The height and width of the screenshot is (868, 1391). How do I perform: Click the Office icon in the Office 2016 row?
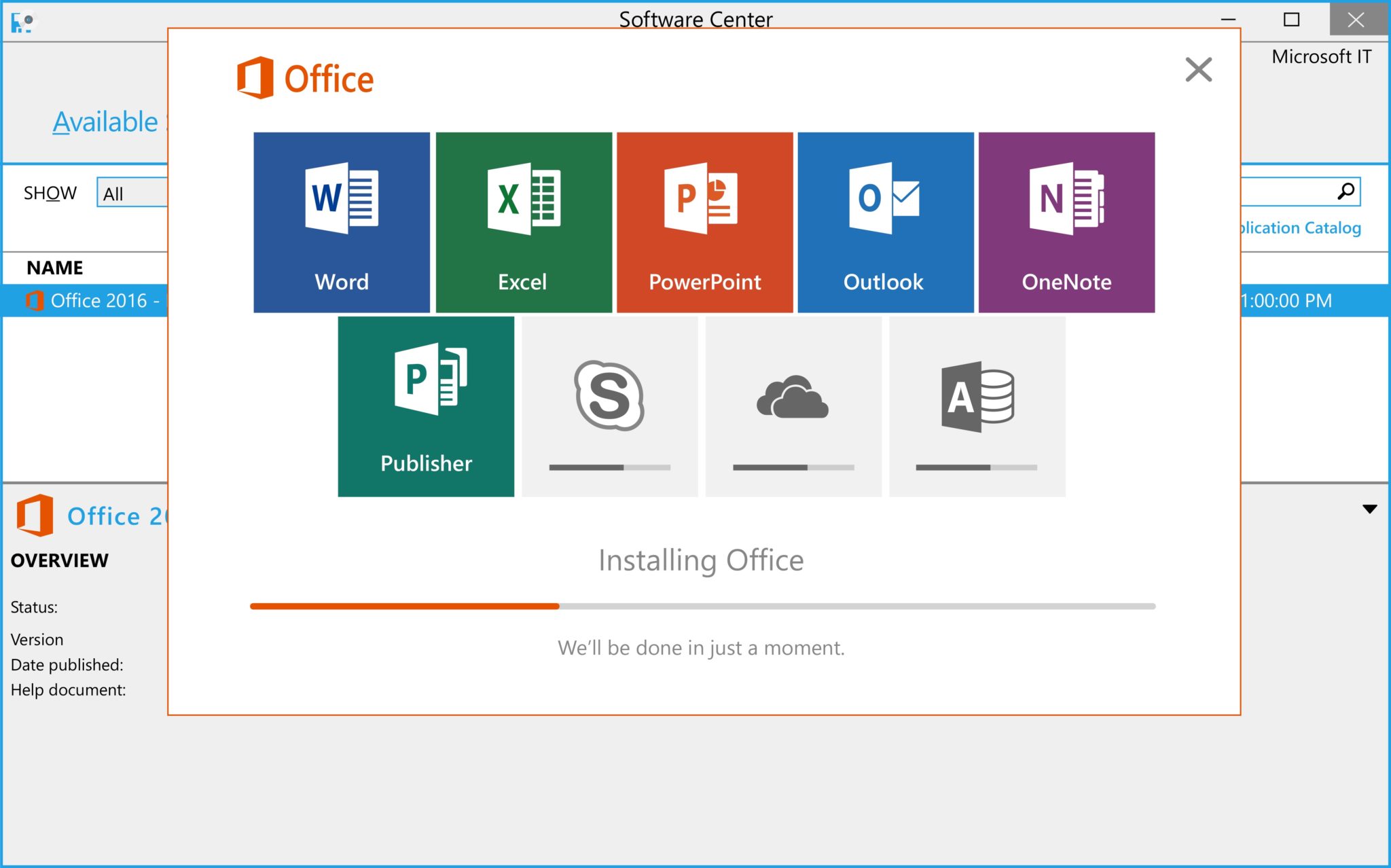[34, 300]
